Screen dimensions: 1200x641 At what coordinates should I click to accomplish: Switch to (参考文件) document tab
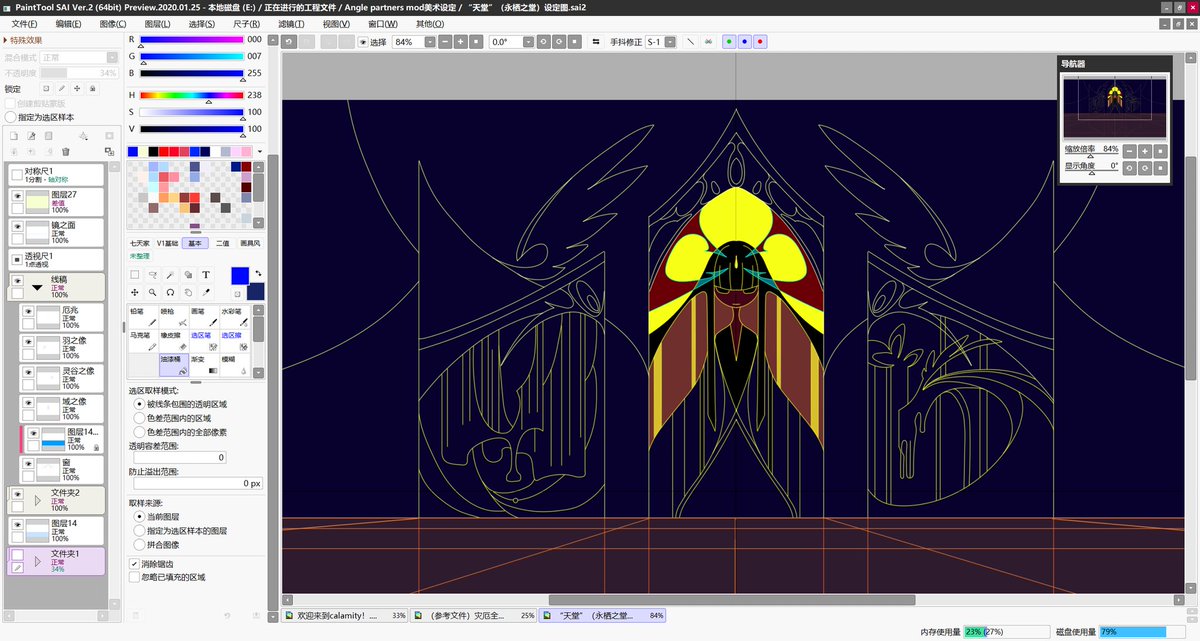click(x=474, y=616)
